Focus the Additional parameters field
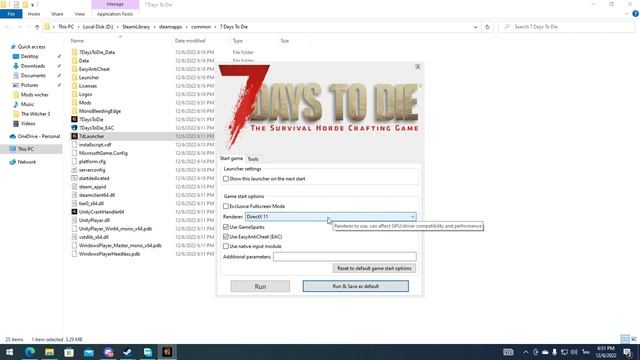The width and height of the screenshot is (640, 360). coord(344,257)
